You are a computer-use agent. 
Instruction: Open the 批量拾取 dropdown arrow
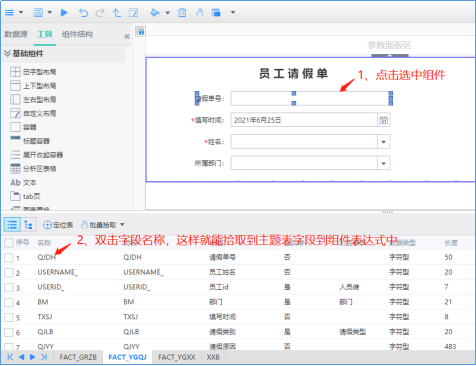122,225
